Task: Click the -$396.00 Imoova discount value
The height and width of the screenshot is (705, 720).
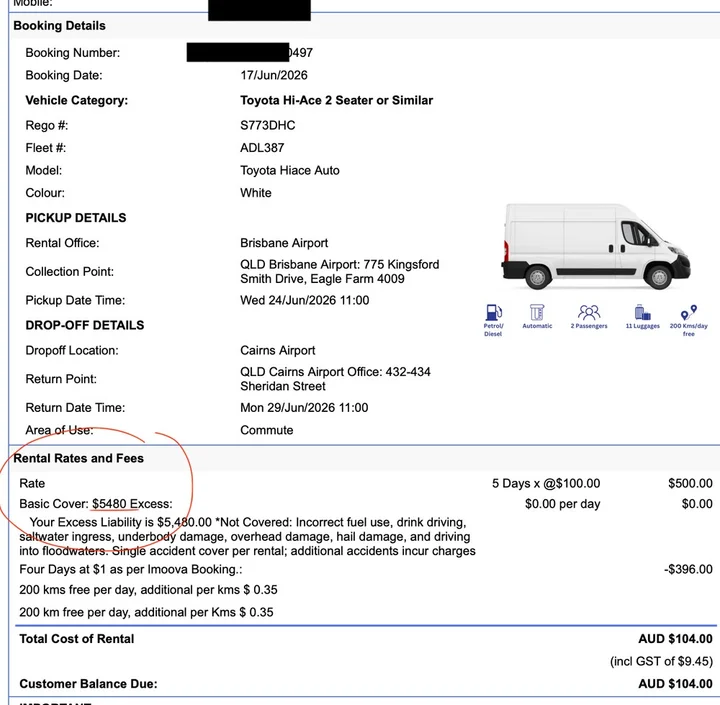Action: pos(688,570)
